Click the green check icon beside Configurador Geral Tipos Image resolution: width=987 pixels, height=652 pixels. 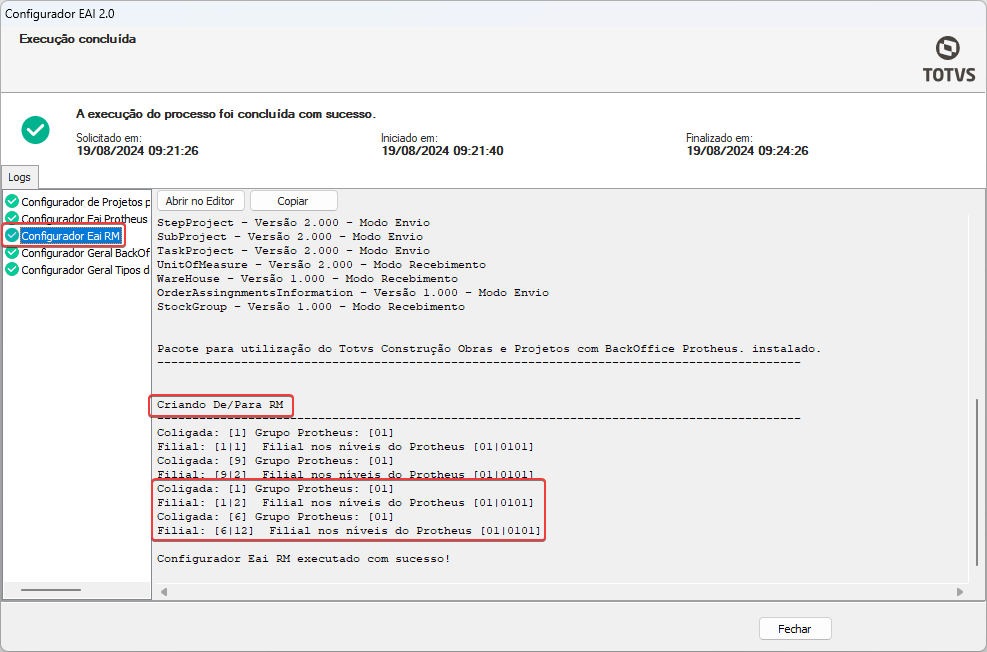(12, 269)
